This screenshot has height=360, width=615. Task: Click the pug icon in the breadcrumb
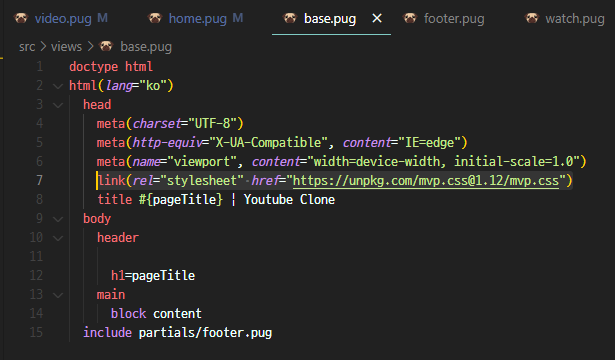click(106, 46)
